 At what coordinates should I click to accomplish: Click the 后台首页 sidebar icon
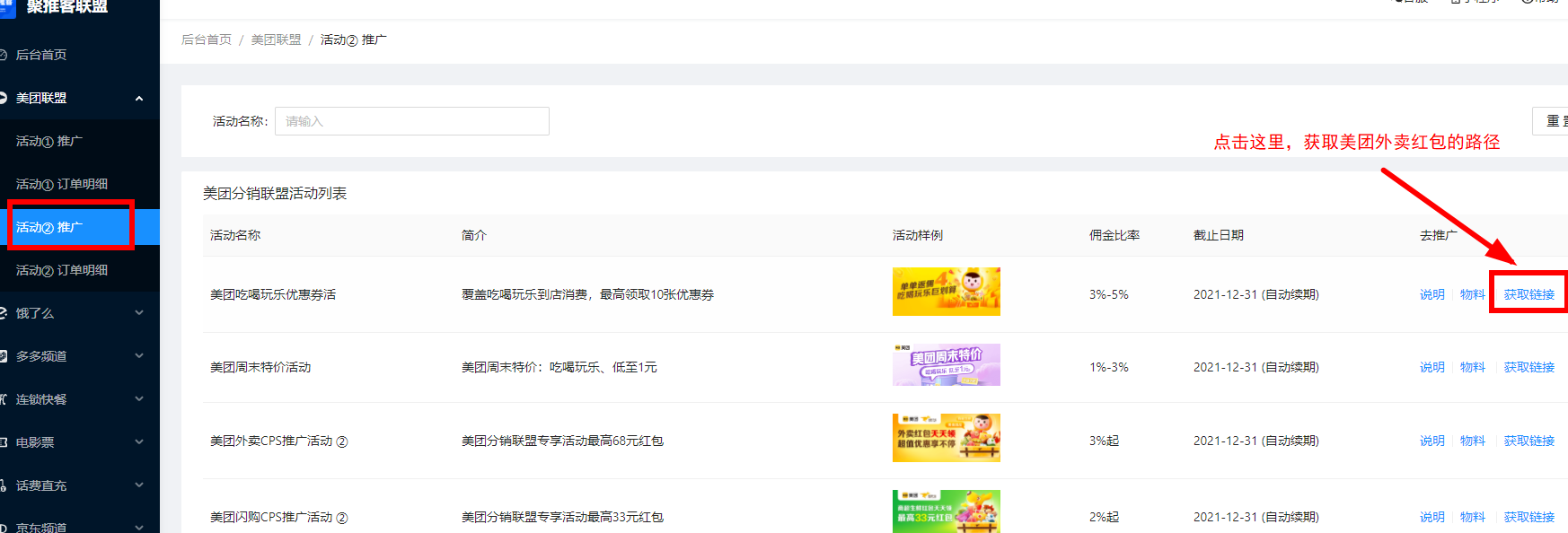(3, 55)
